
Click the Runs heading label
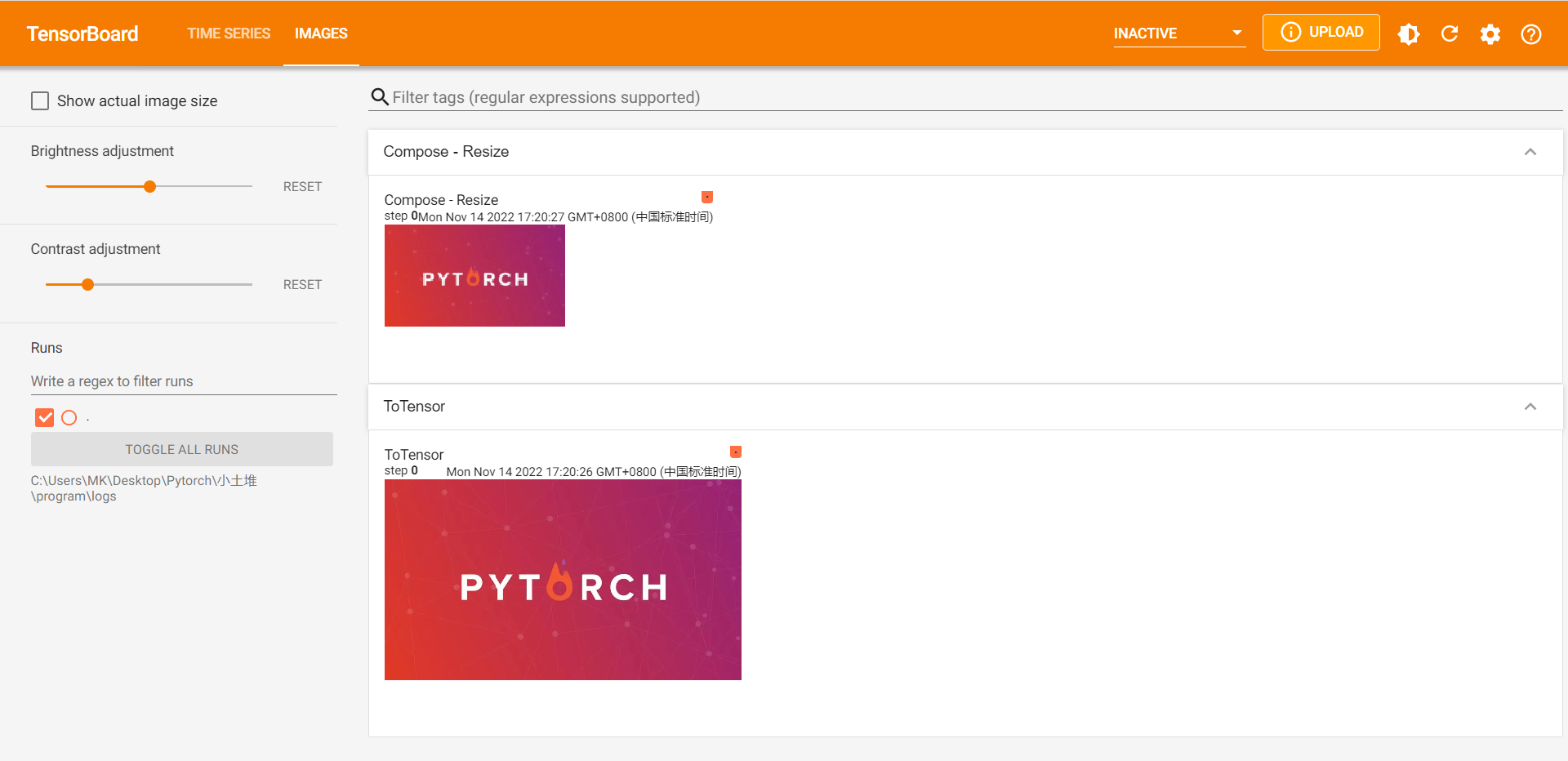(x=47, y=348)
